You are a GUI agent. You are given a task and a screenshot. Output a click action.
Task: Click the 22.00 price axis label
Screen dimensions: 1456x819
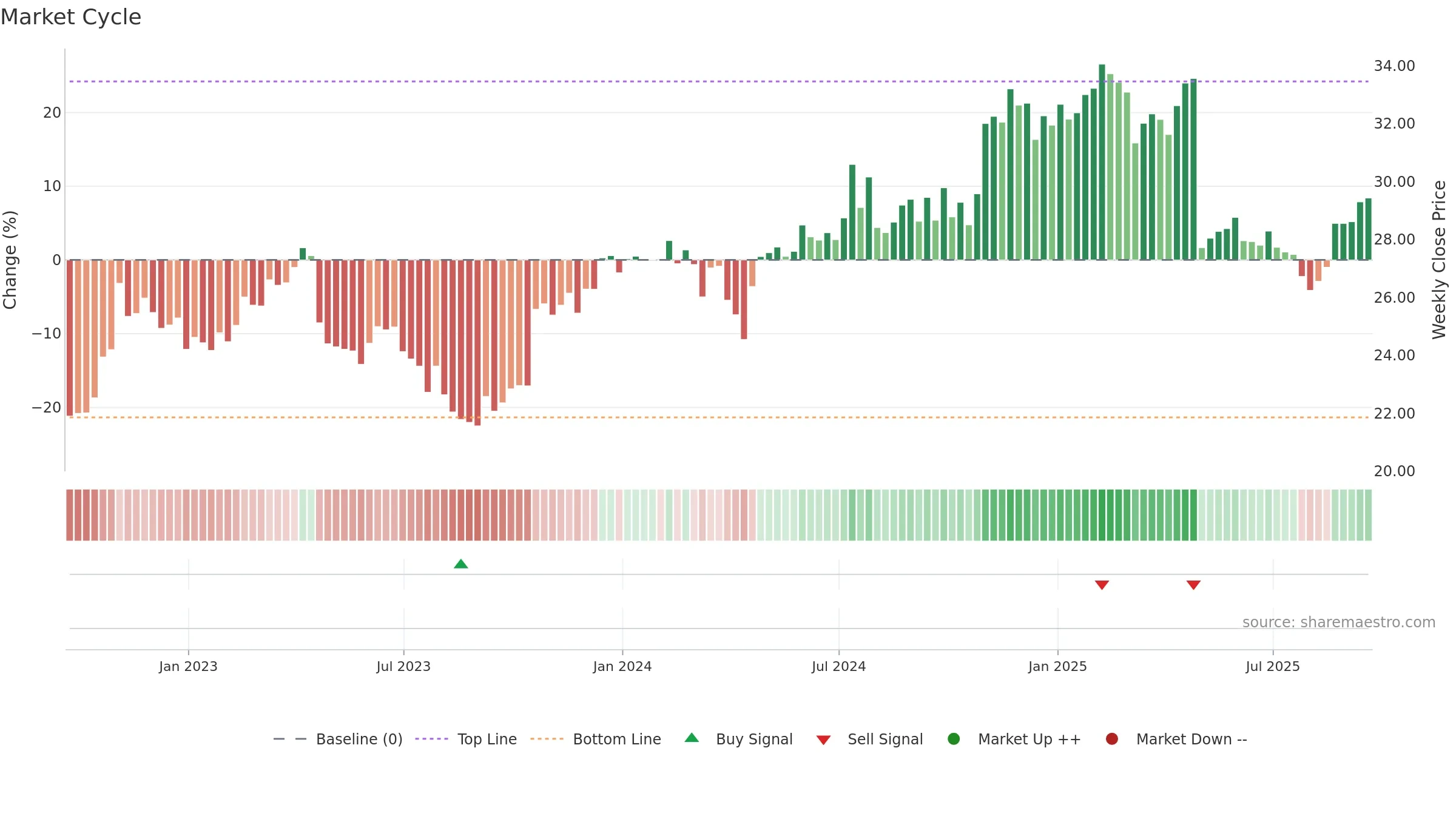tap(1394, 413)
